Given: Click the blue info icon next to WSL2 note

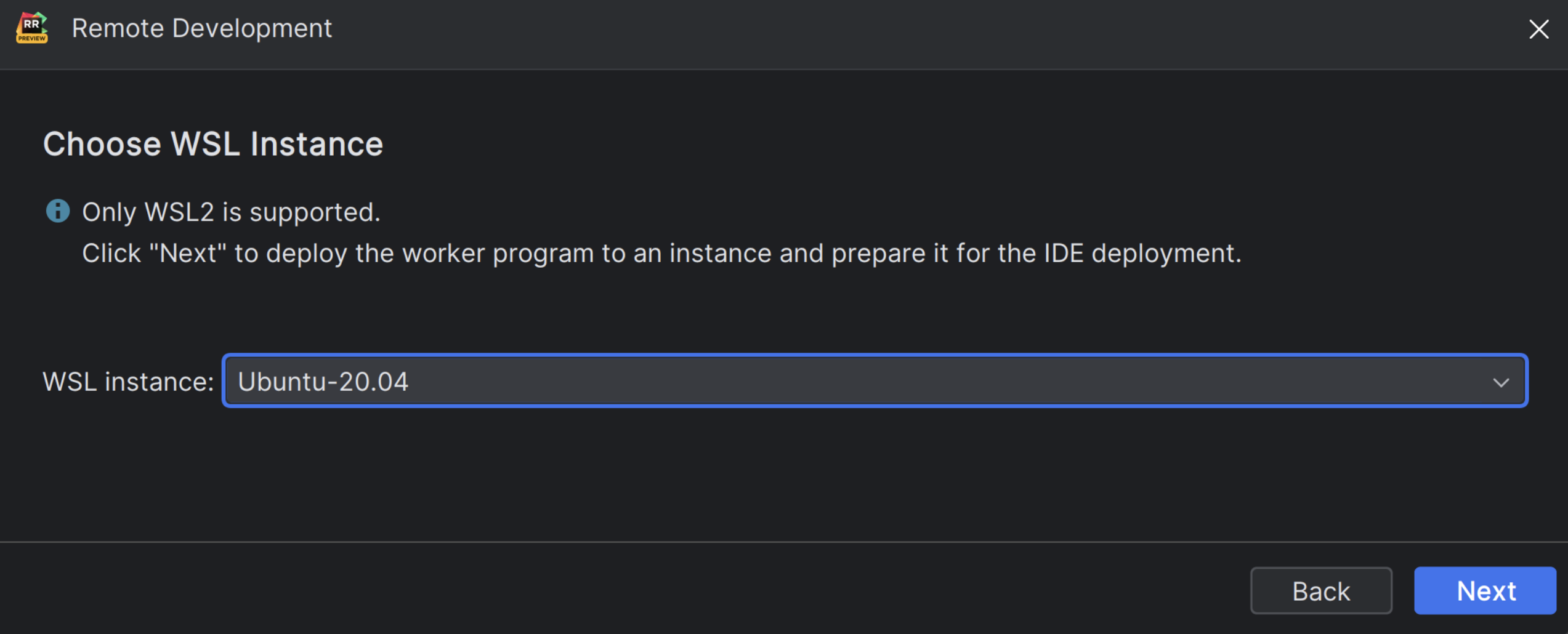Looking at the screenshot, I should 59,211.
